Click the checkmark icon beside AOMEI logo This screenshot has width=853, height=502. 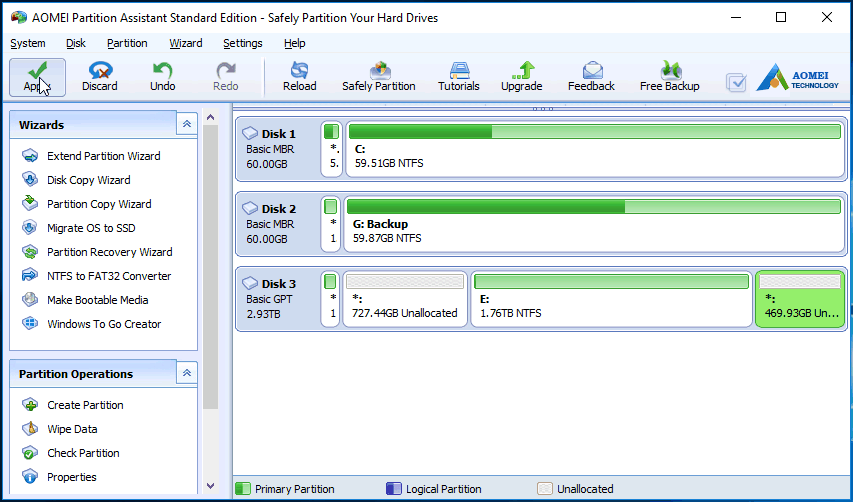pyautogui.click(x=736, y=83)
